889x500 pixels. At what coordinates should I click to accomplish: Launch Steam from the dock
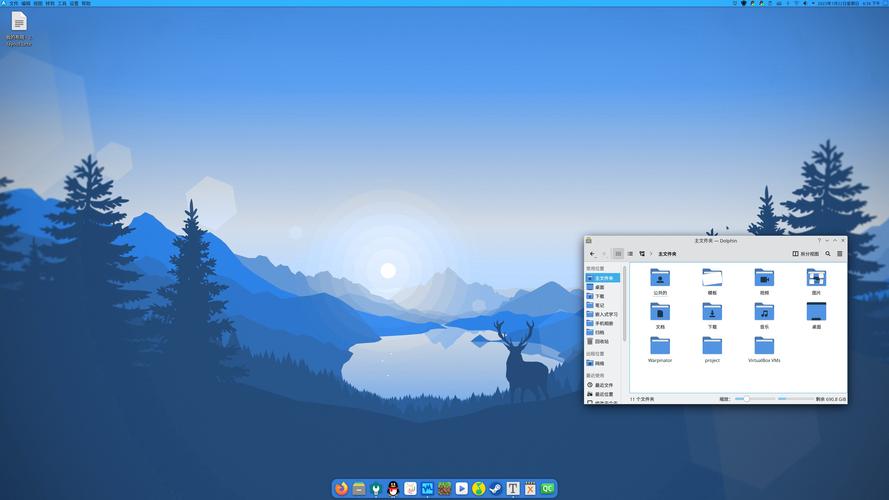495,489
